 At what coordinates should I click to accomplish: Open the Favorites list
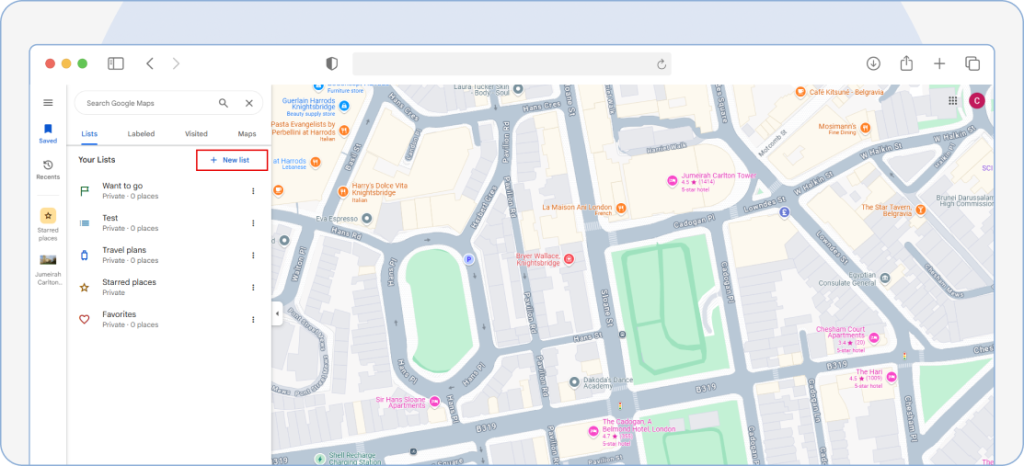click(x=170, y=319)
